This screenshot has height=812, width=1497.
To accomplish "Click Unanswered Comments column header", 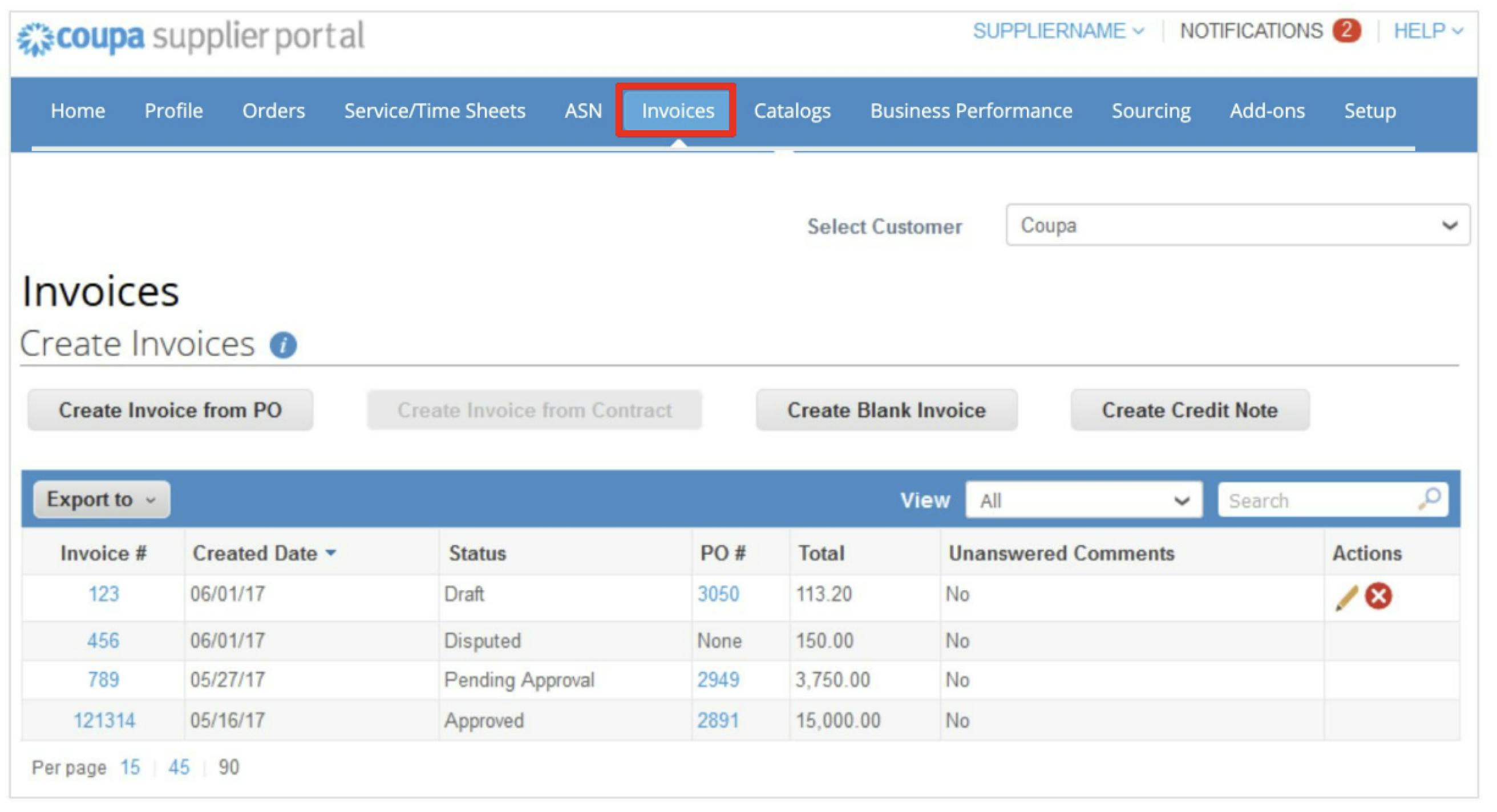I will coord(1061,554).
